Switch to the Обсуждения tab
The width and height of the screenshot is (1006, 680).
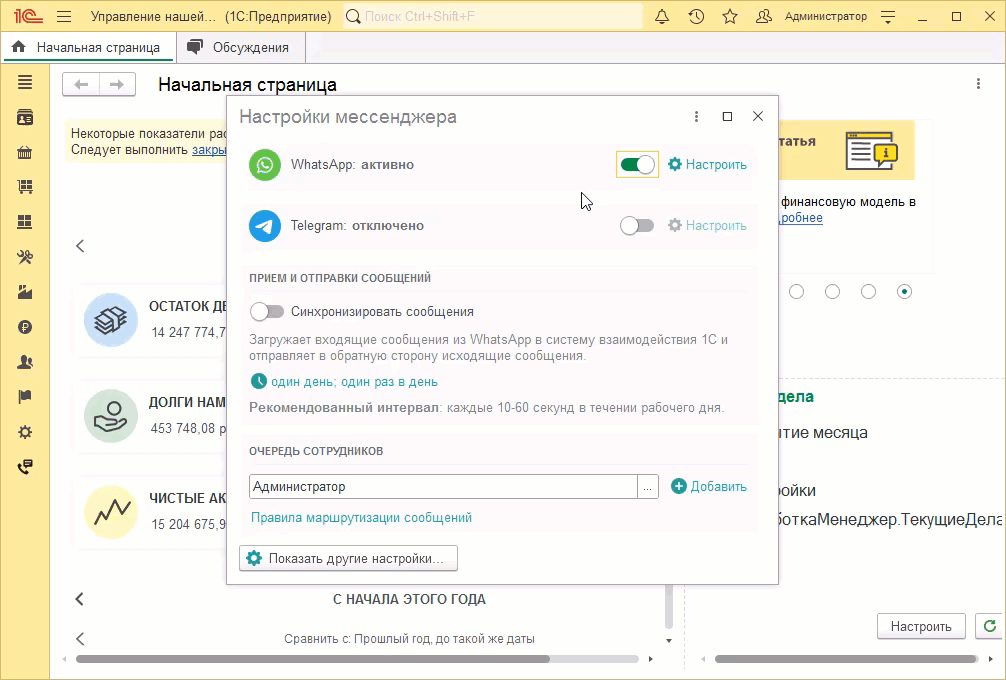pyautogui.click(x=240, y=47)
